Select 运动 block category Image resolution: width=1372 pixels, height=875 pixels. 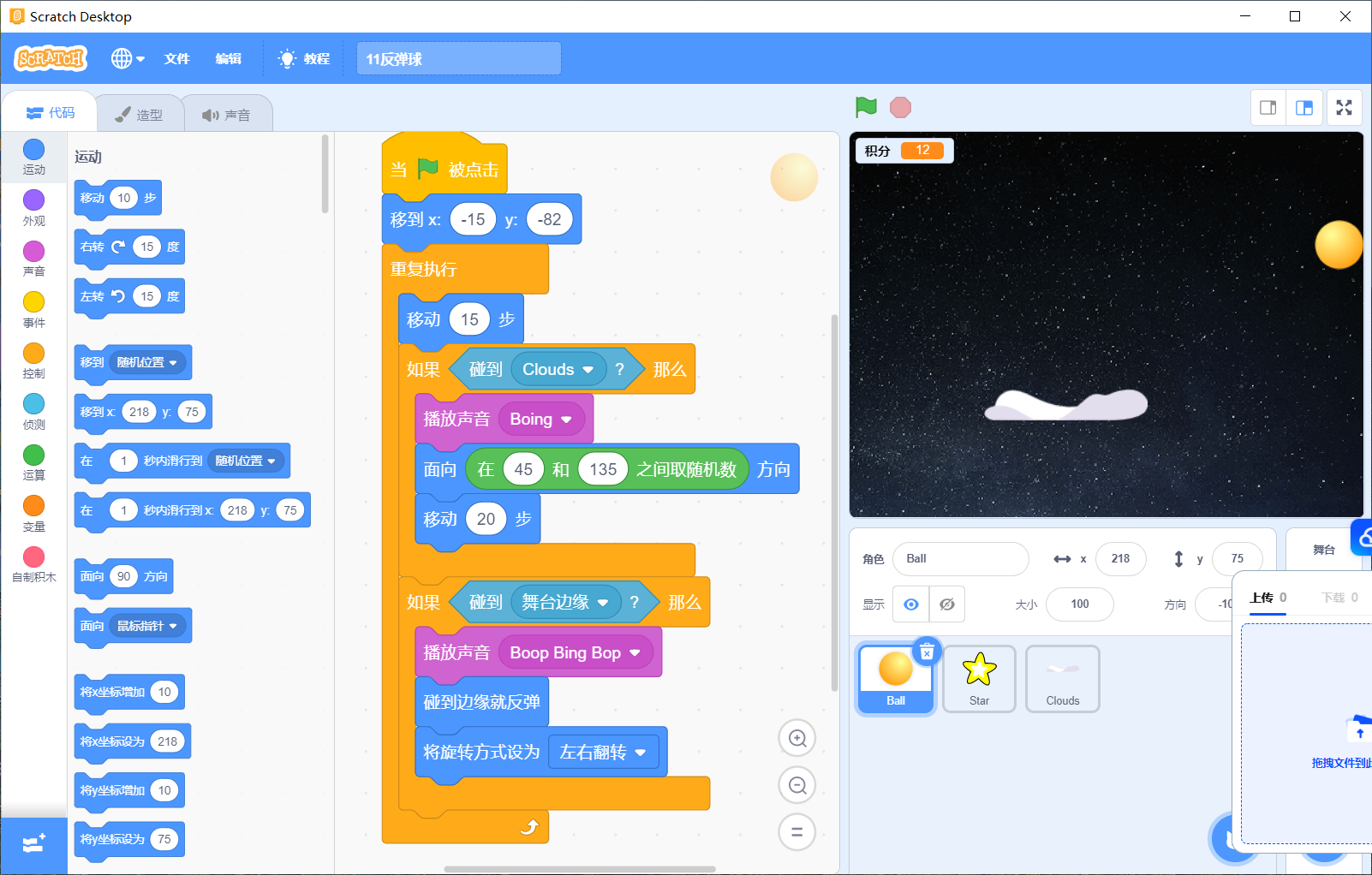34,158
